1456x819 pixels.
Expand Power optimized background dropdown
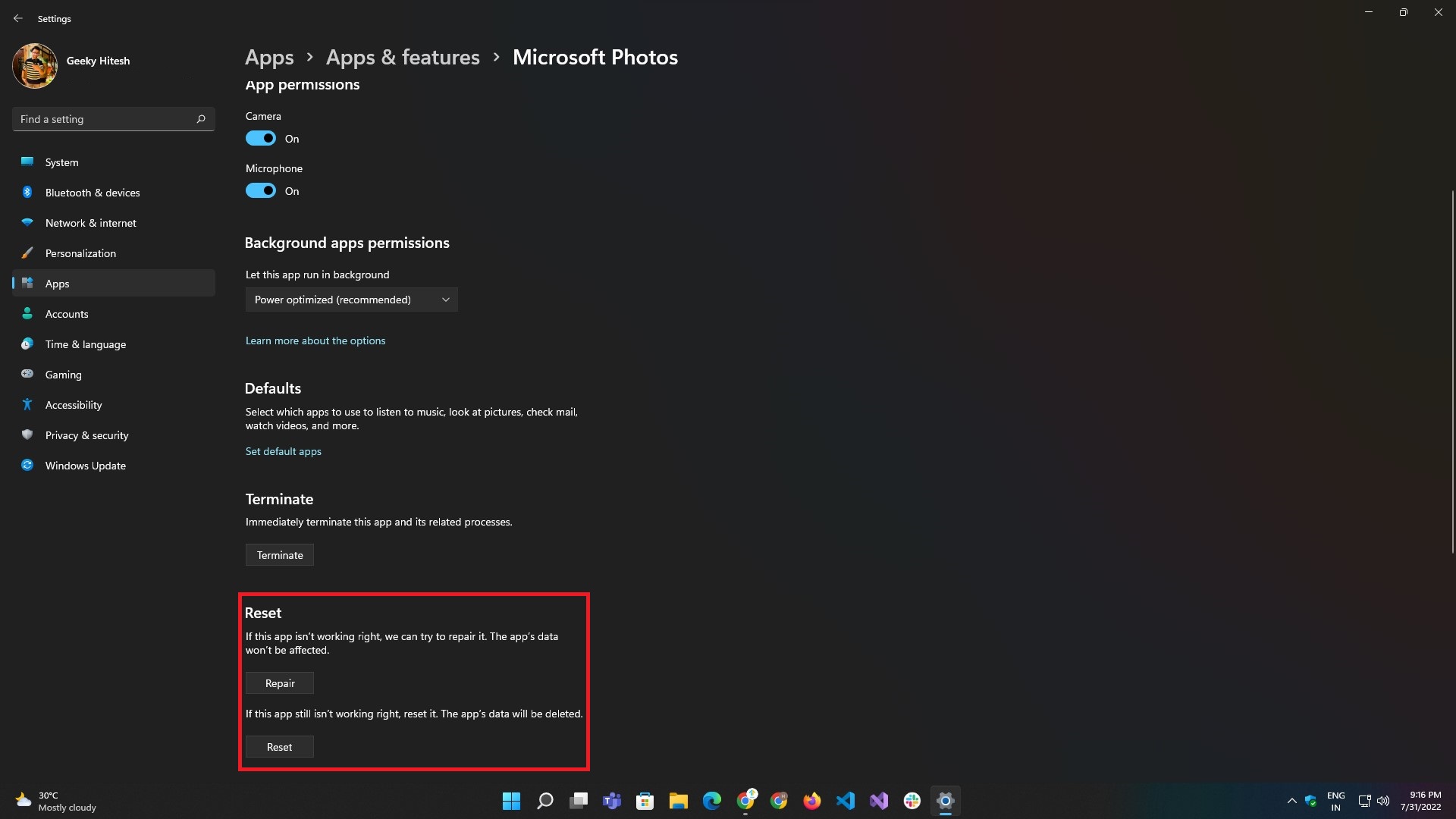[351, 300]
